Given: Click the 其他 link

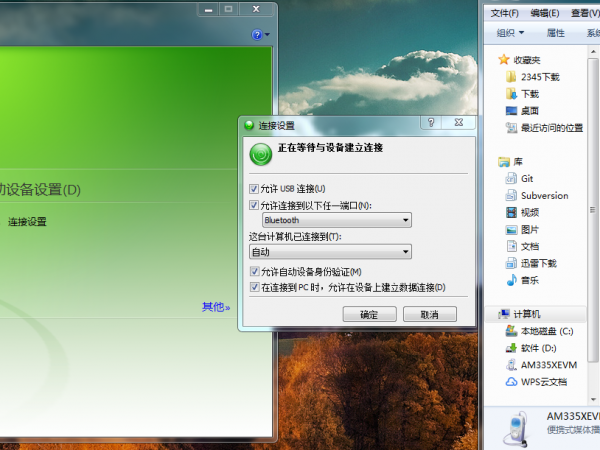Looking at the screenshot, I should [x=214, y=307].
